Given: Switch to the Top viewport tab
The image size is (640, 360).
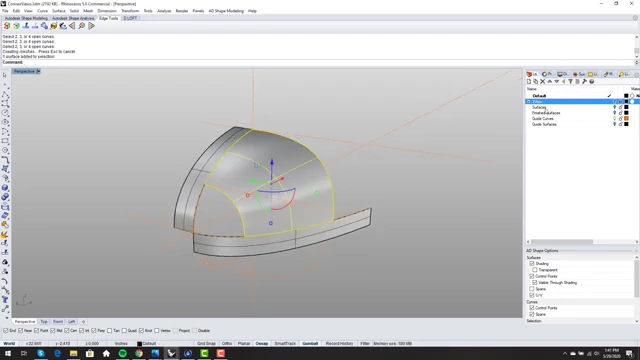Looking at the screenshot, I should pyautogui.click(x=44, y=322).
